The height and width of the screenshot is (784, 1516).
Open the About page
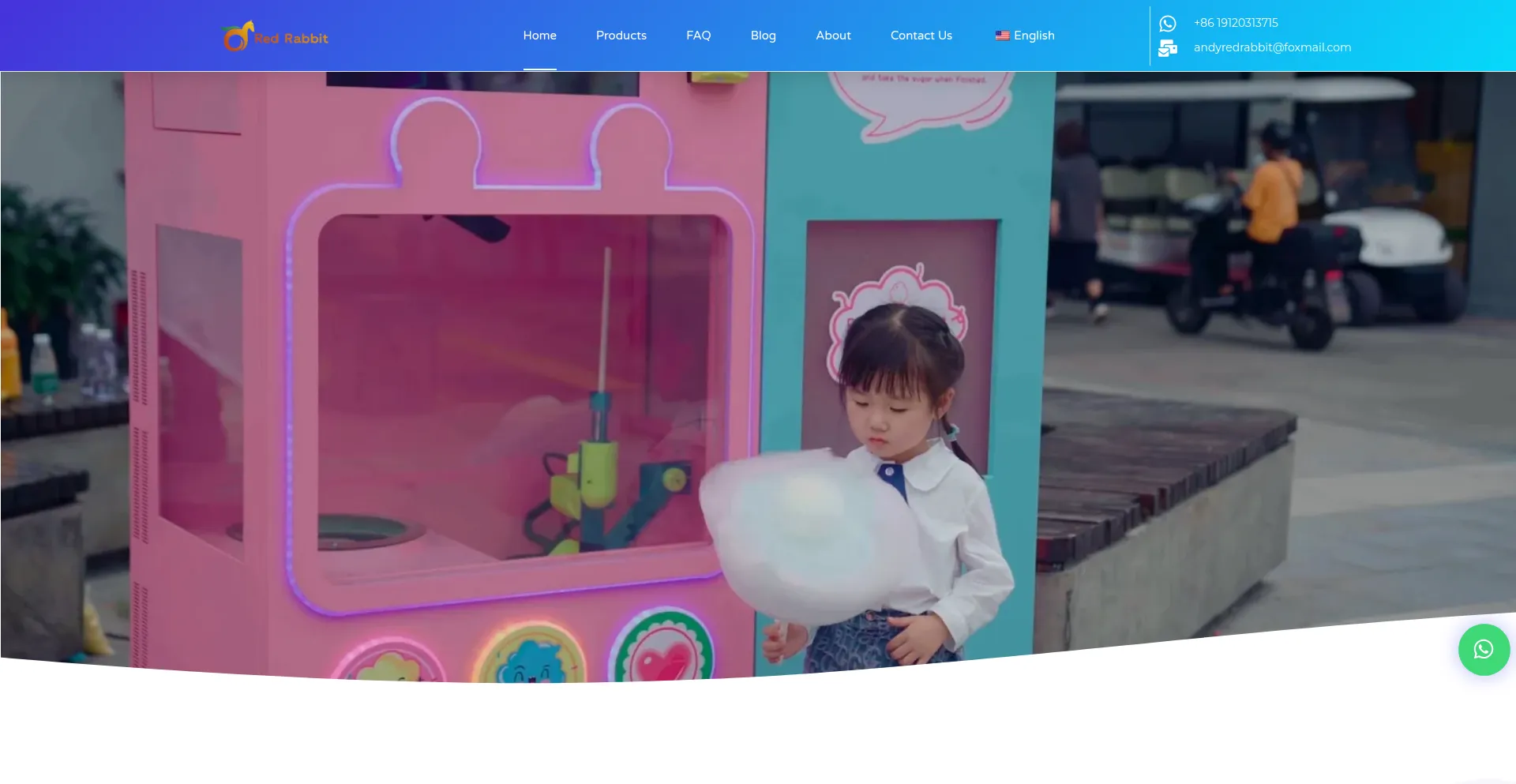833,36
